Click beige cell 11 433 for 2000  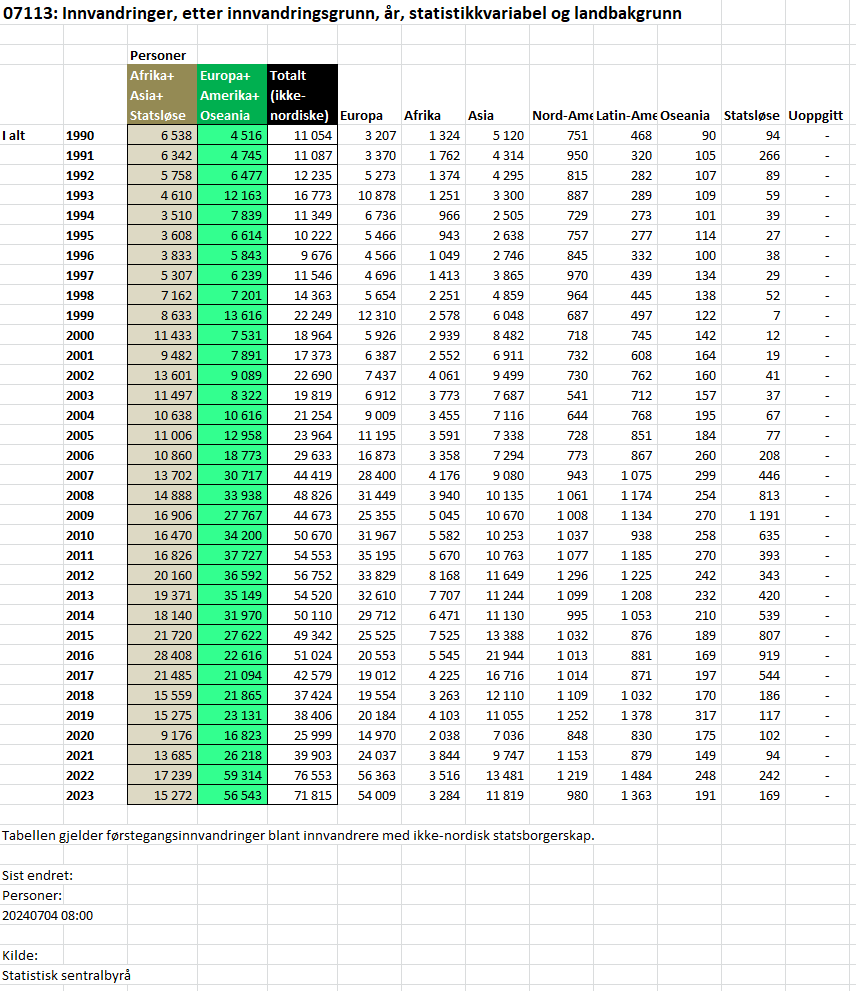[x=162, y=336]
